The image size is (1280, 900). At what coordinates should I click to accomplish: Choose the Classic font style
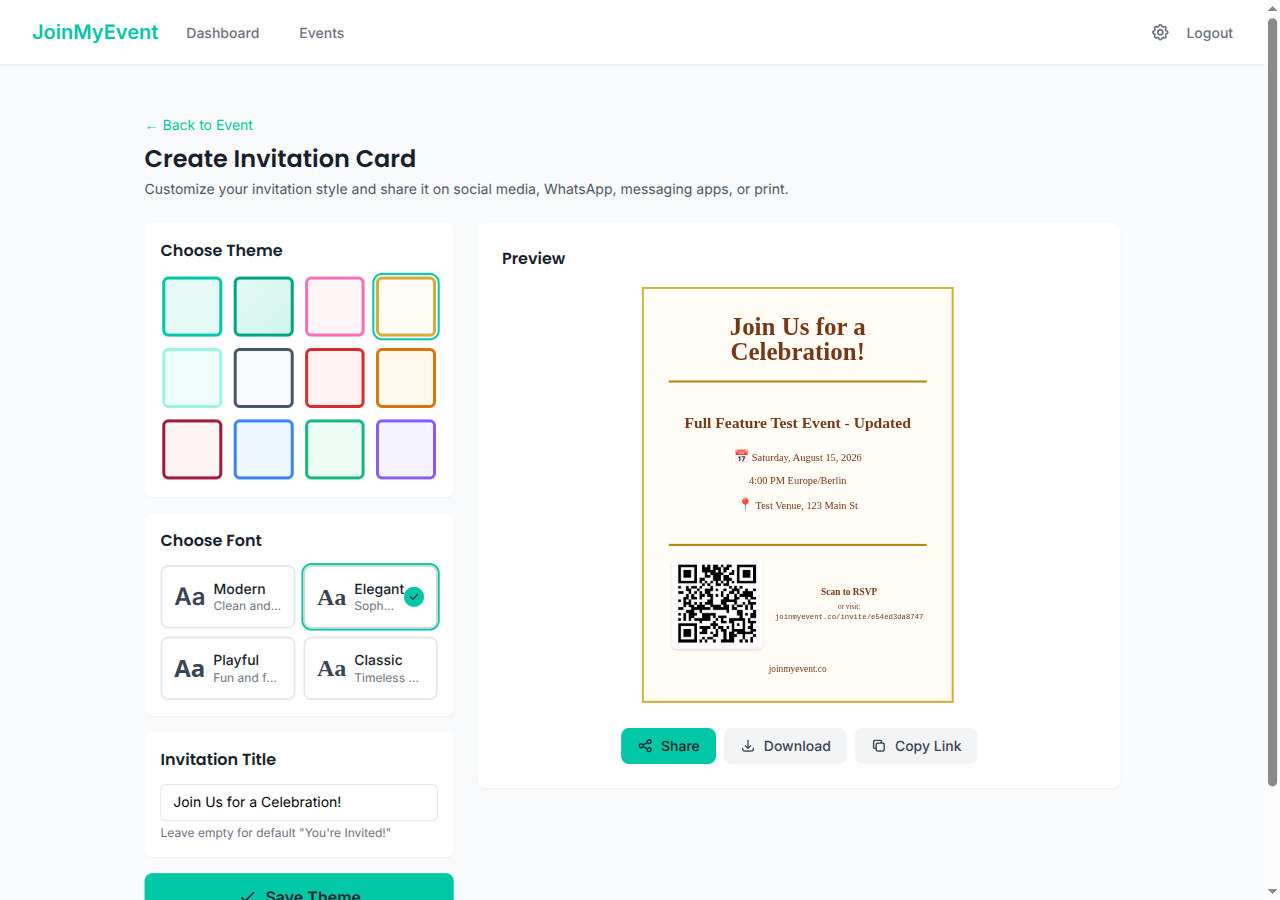pyautogui.click(x=370, y=669)
